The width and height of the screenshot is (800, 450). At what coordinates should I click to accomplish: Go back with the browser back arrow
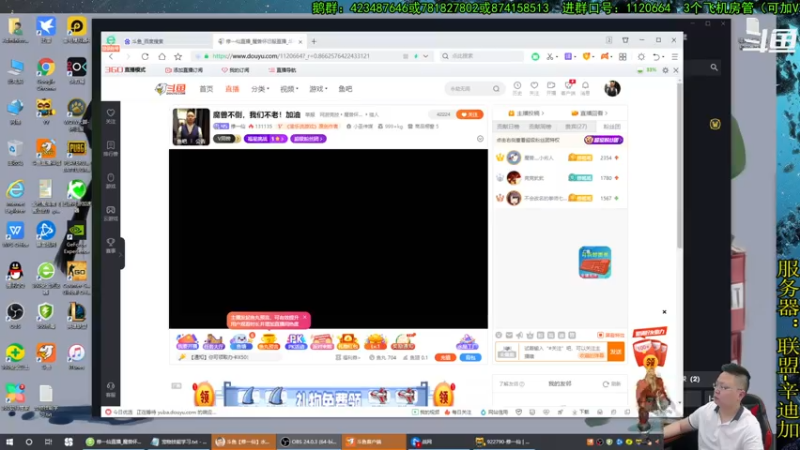point(111,56)
